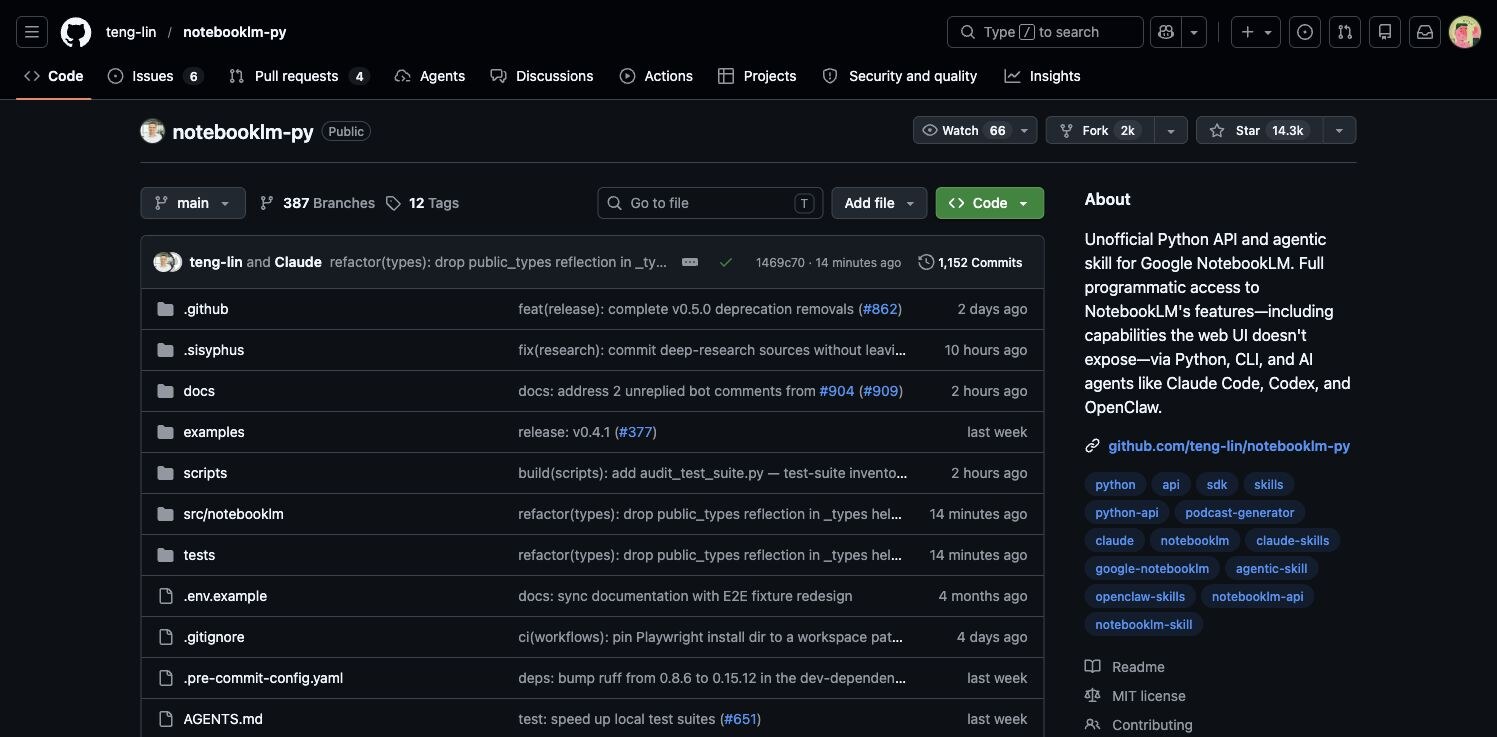The height and width of the screenshot is (737, 1497).
Task: Open the issues inbox icon in the header
Action: coord(1305,32)
